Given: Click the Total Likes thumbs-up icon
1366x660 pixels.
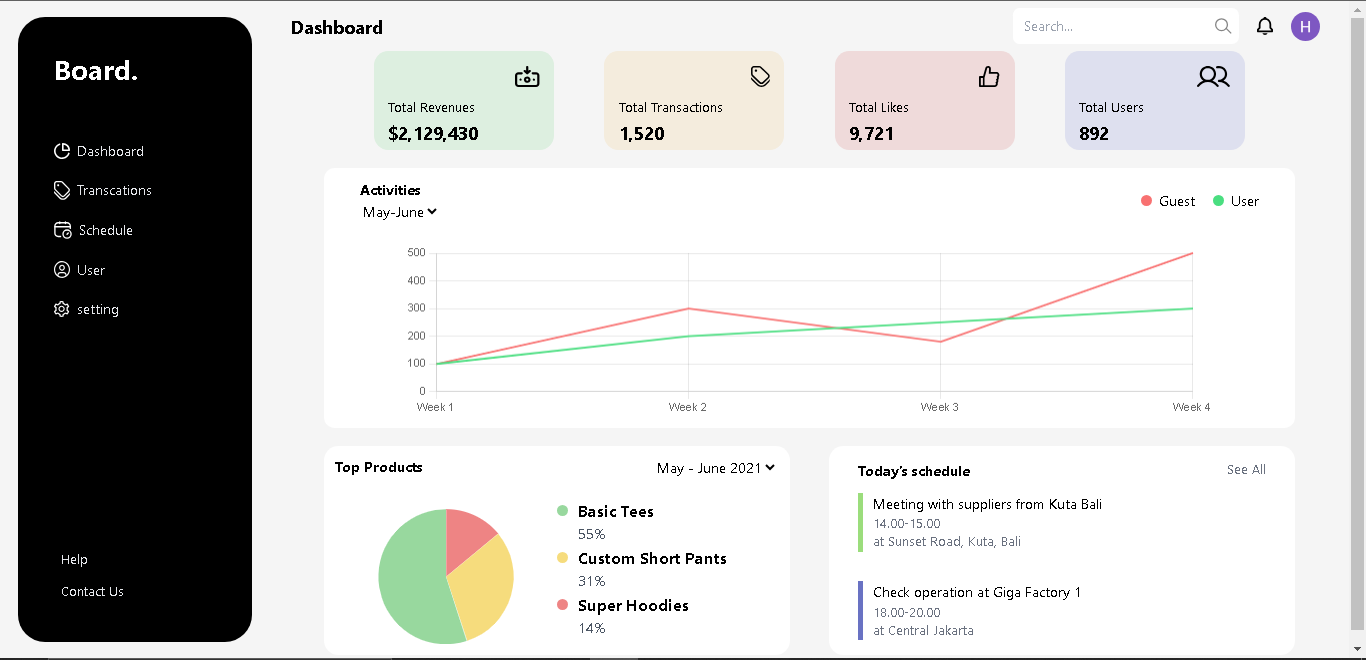Looking at the screenshot, I should (989, 76).
